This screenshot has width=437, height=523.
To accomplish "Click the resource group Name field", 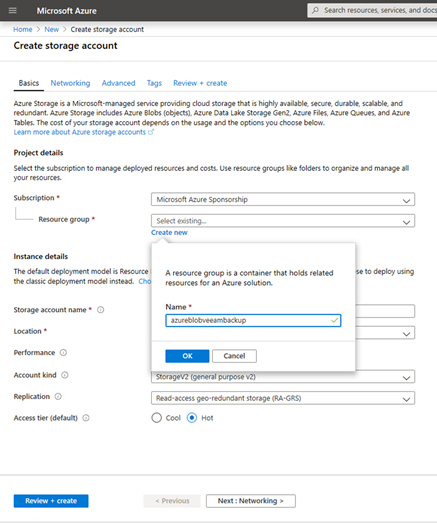I will coord(253,321).
